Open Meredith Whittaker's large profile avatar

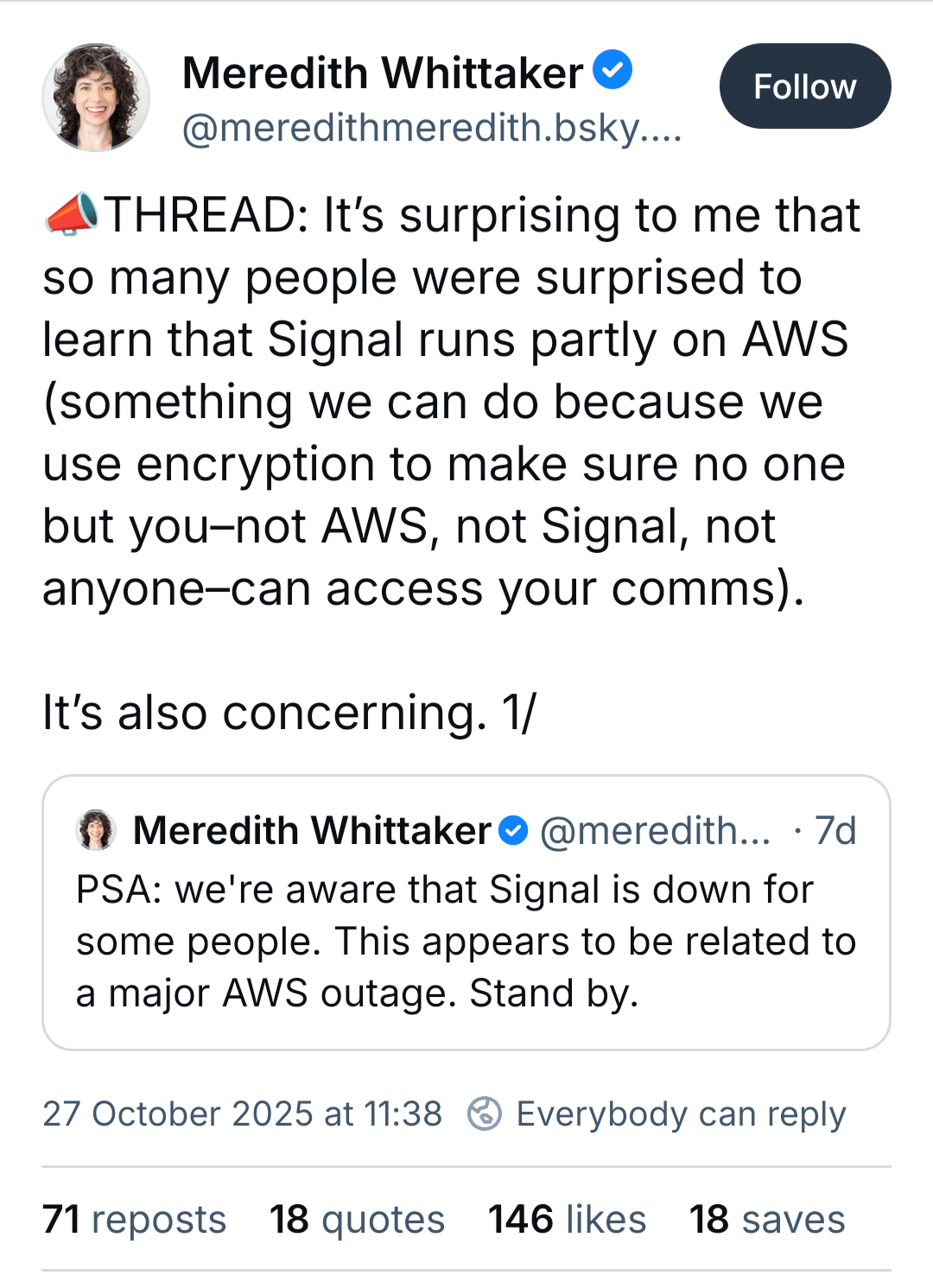click(x=96, y=97)
